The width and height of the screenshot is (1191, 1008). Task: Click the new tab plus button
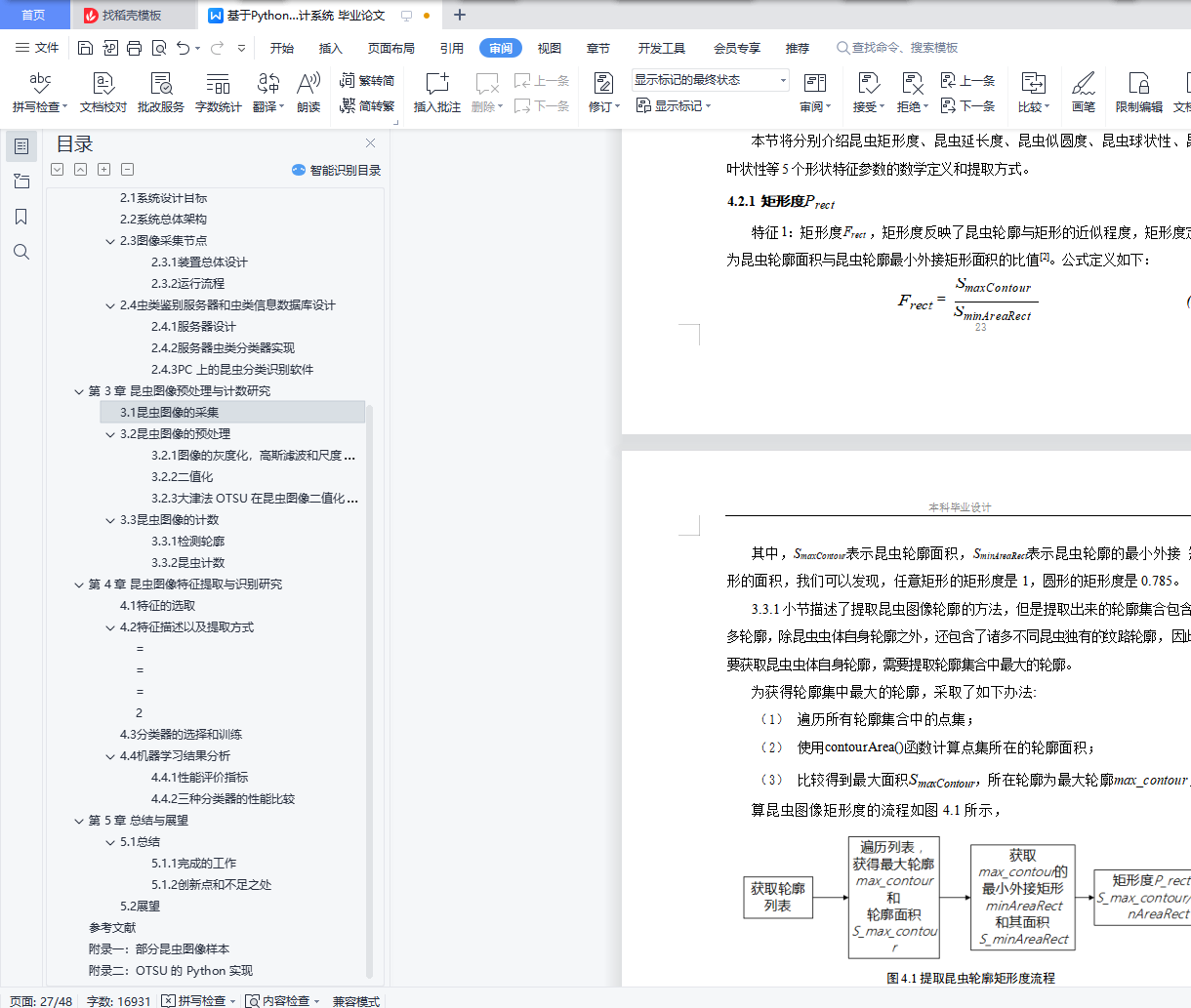(460, 15)
